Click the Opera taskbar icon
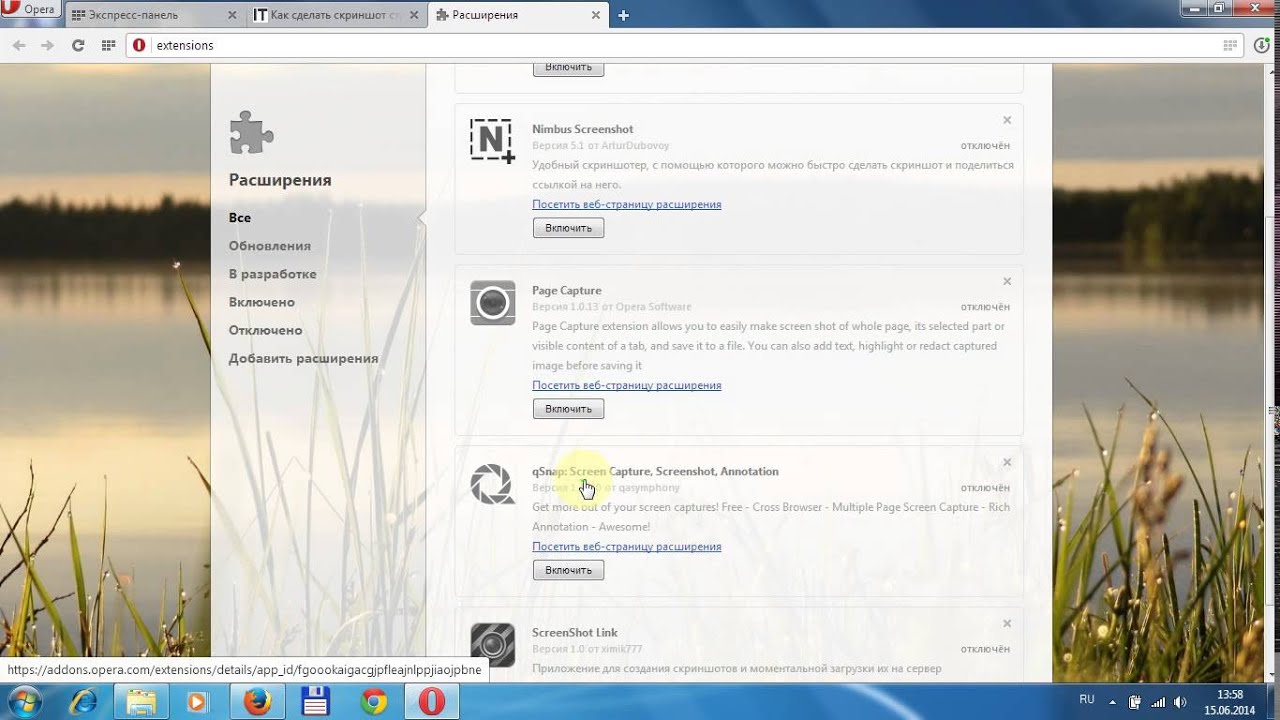Image resolution: width=1280 pixels, height=720 pixels. (432, 702)
